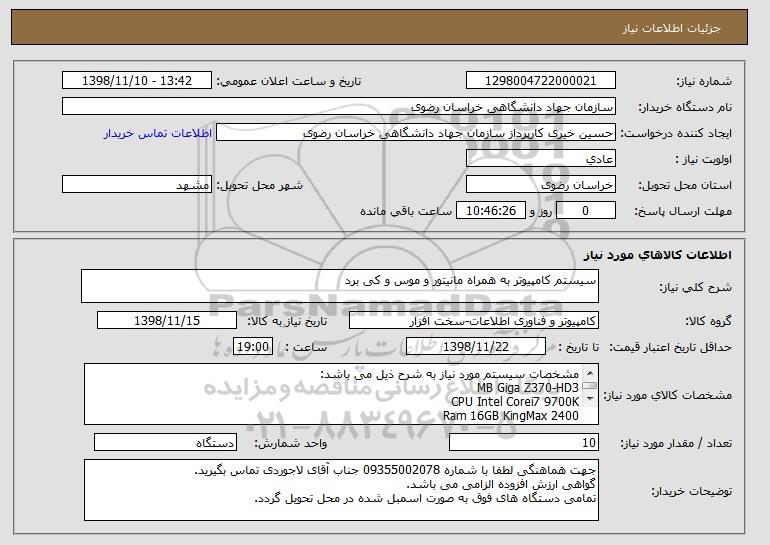Viewport: 770px width, 545px height.
Task: Click the announcement date field 1398/11/10 - 13:42
Action: (137, 81)
